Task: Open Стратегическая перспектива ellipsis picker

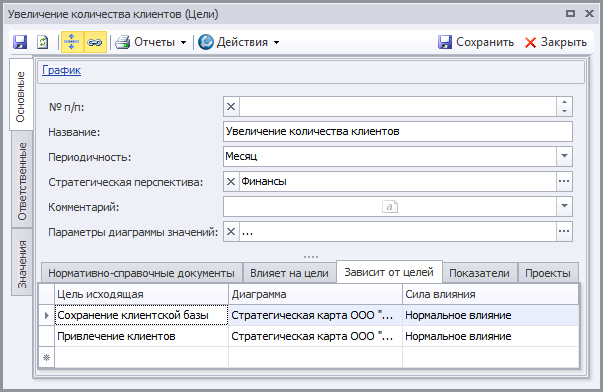Action: coord(564,181)
